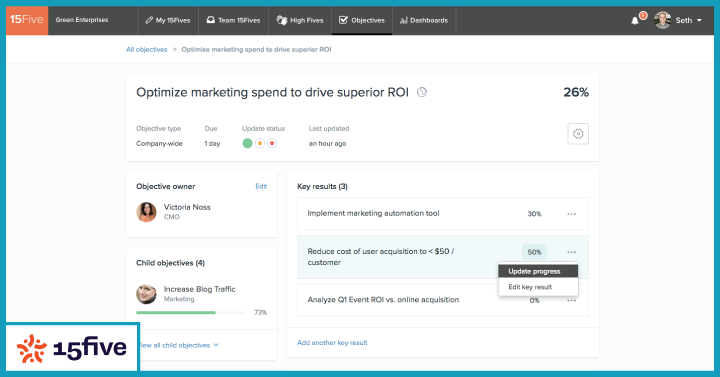The width and height of the screenshot is (720, 377).
Task: Set update status to red
Action: pyautogui.click(x=272, y=143)
